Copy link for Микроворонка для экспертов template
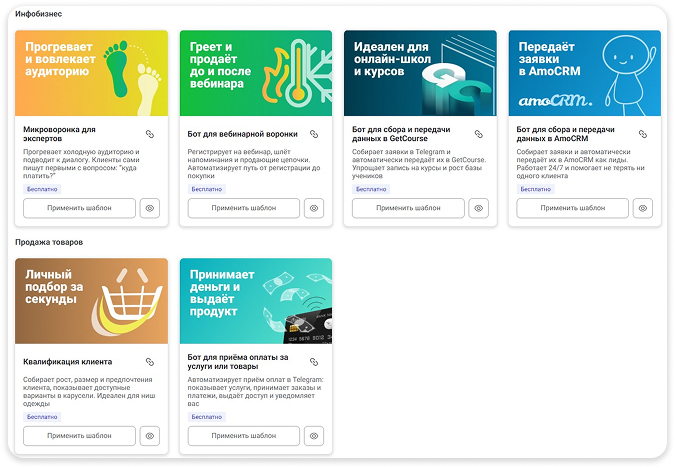Screen dimensions: 675x468 [x=150, y=134]
